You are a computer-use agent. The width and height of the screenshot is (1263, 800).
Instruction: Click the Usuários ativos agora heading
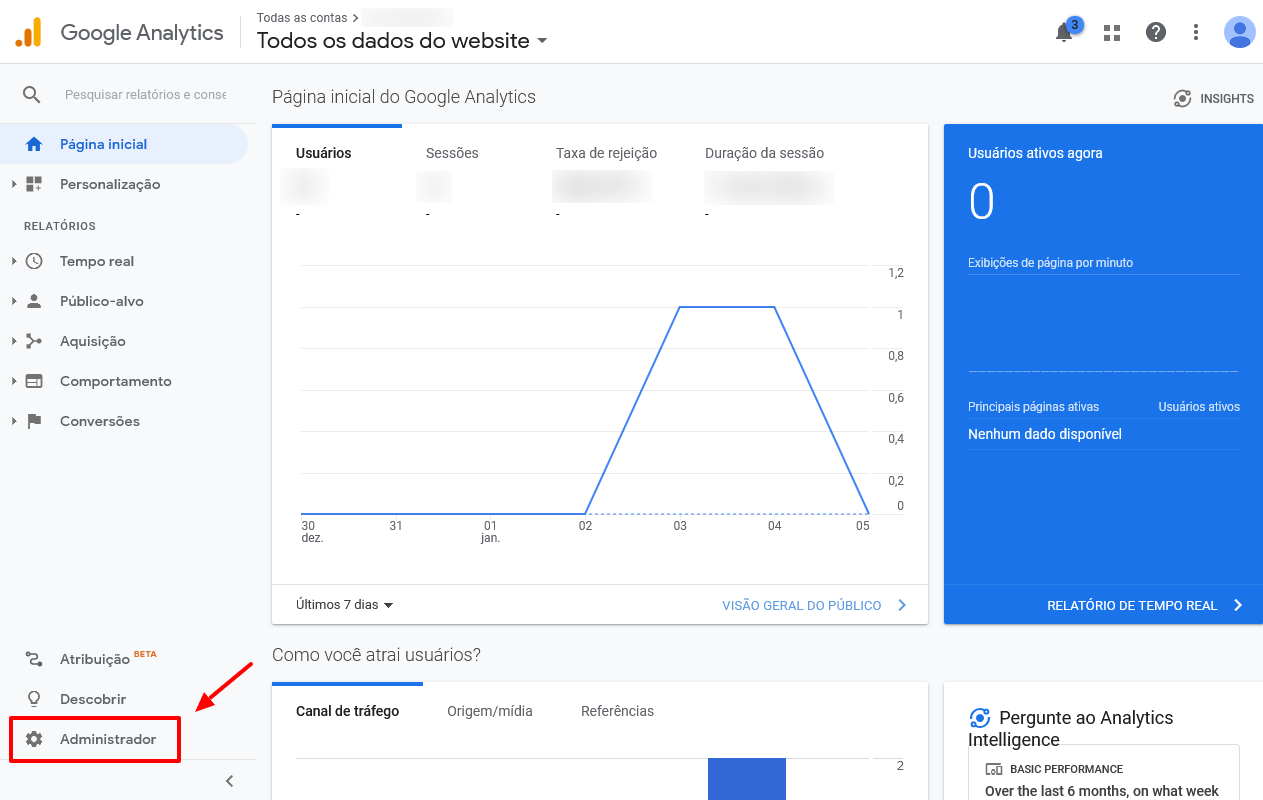tap(1035, 153)
